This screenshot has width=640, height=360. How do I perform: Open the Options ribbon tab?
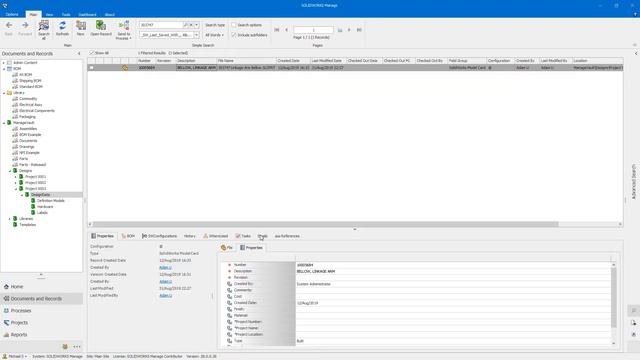[x=12, y=14]
